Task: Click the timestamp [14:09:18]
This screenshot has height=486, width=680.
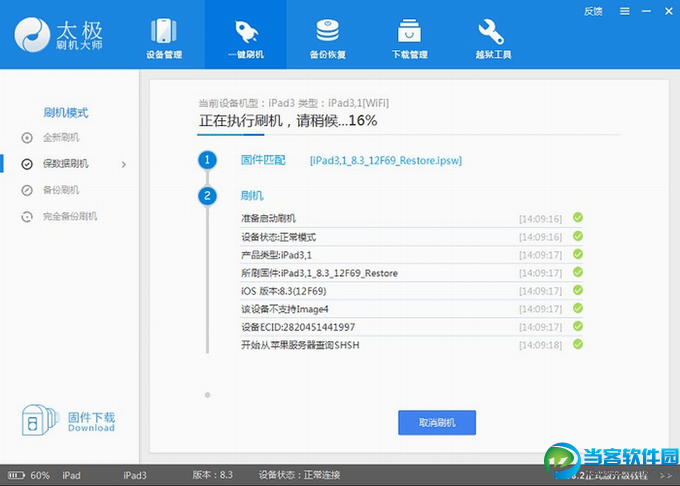Action: pyautogui.click(x=540, y=346)
